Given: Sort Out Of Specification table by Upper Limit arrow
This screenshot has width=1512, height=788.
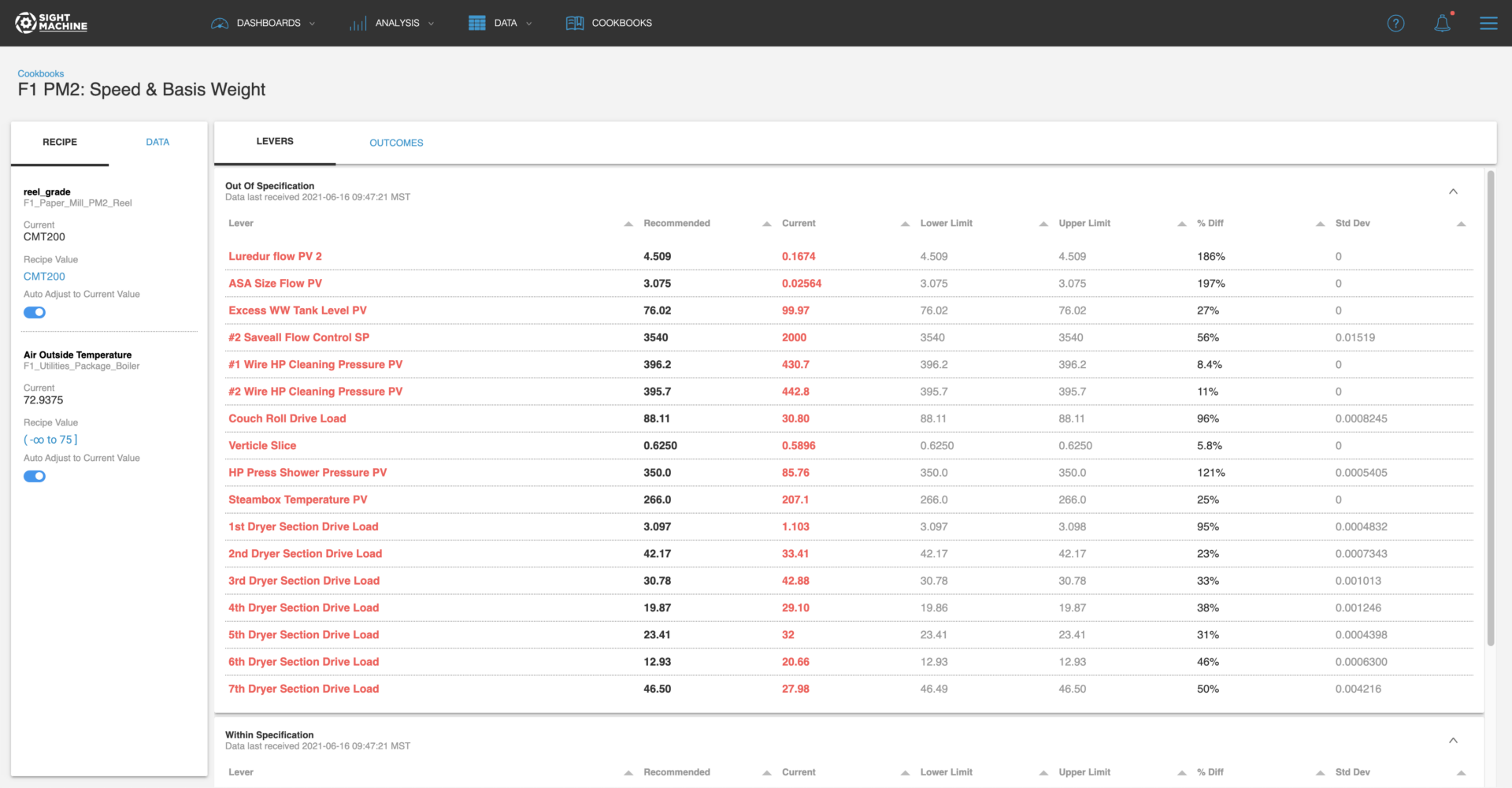Looking at the screenshot, I should [1182, 224].
